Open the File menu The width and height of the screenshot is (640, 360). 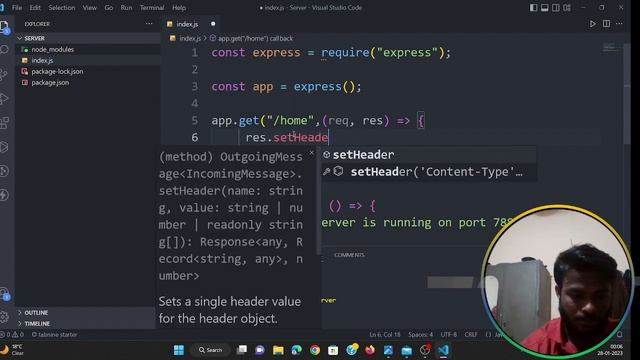coord(17,8)
